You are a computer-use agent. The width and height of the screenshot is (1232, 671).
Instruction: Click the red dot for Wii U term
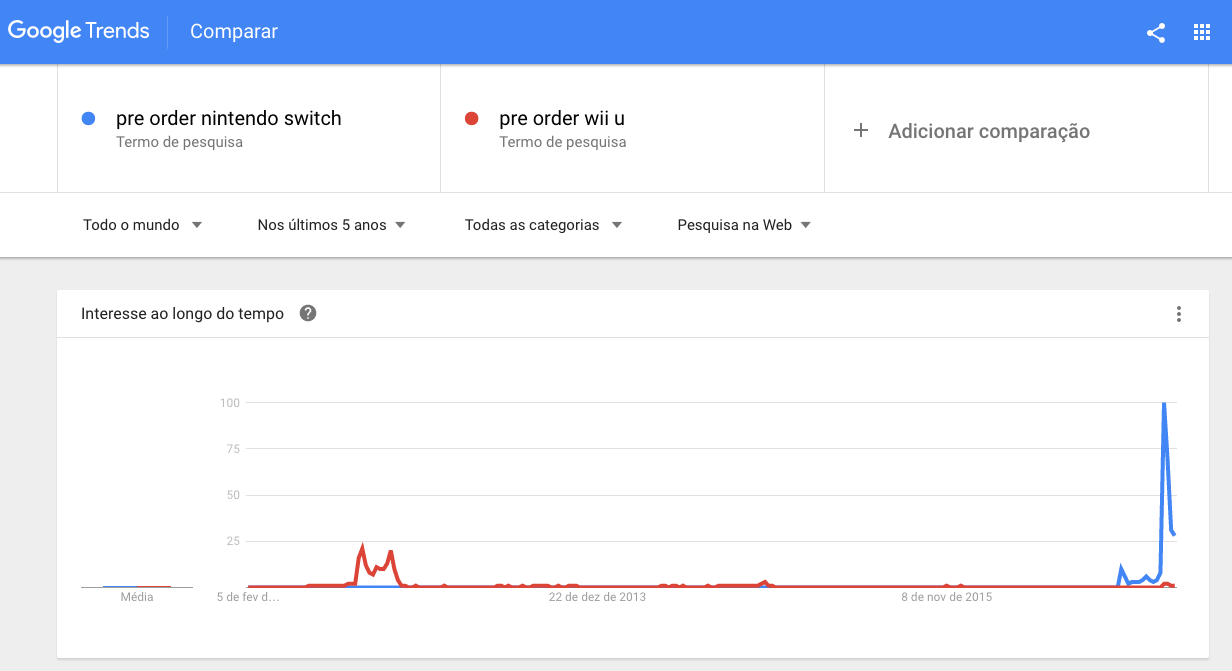pyautogui.click(x=472, y=119)
